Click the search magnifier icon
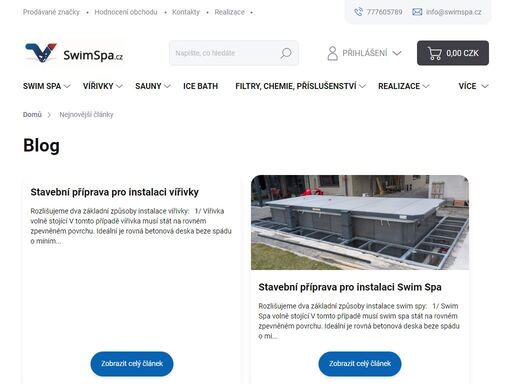This screenshot has width=512, height=384. [286, 53]
